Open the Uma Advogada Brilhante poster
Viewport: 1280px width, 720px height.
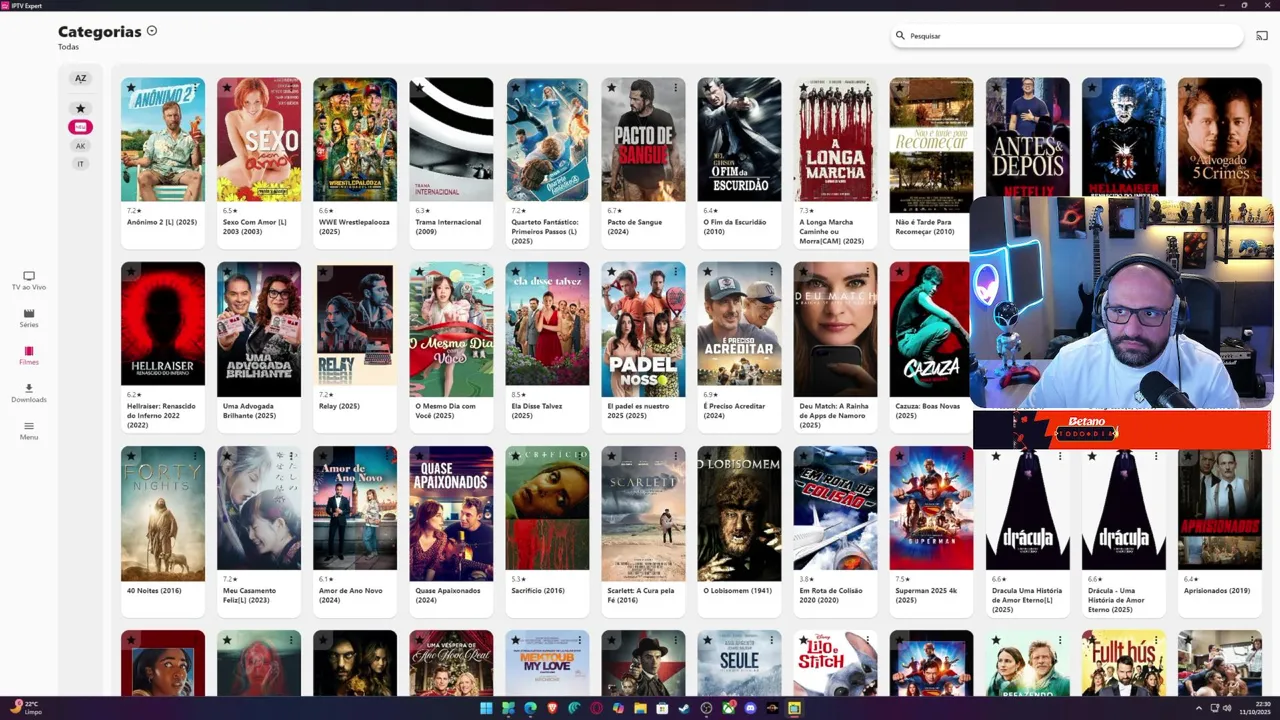[x=259, y=329]
